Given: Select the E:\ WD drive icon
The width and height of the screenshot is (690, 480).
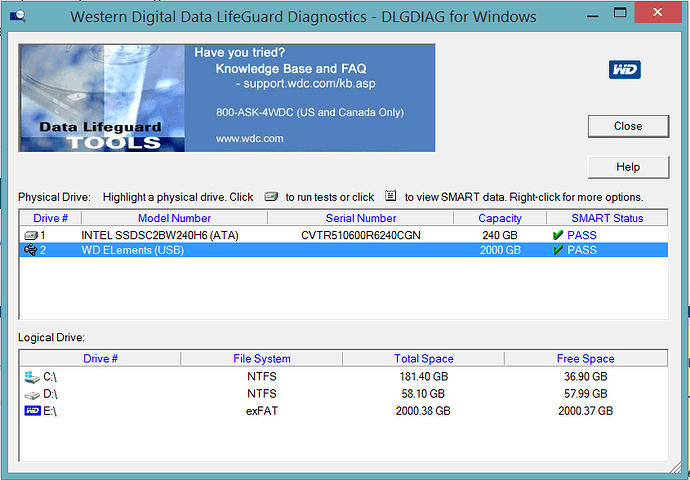Looking at the screenshot, I should coord(33,411).
